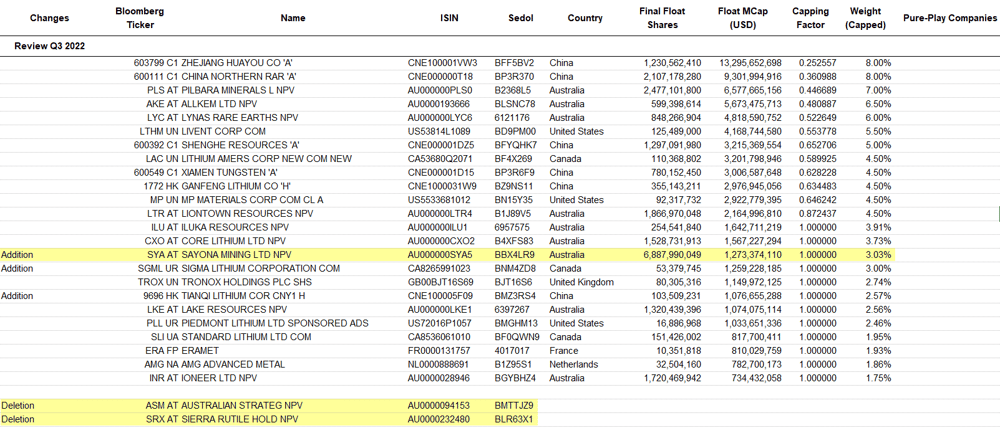Select float shares '6,887,990,049'
1000x428 pixels.
[x=672, y=255]
